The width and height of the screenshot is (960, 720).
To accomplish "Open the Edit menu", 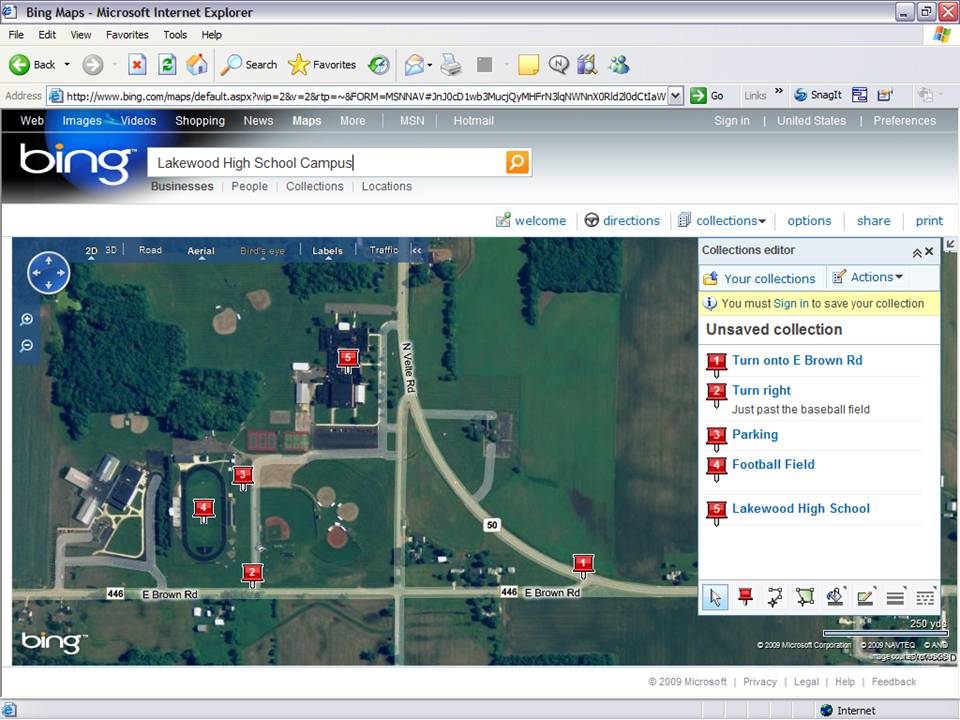I will tap(47, 35).
